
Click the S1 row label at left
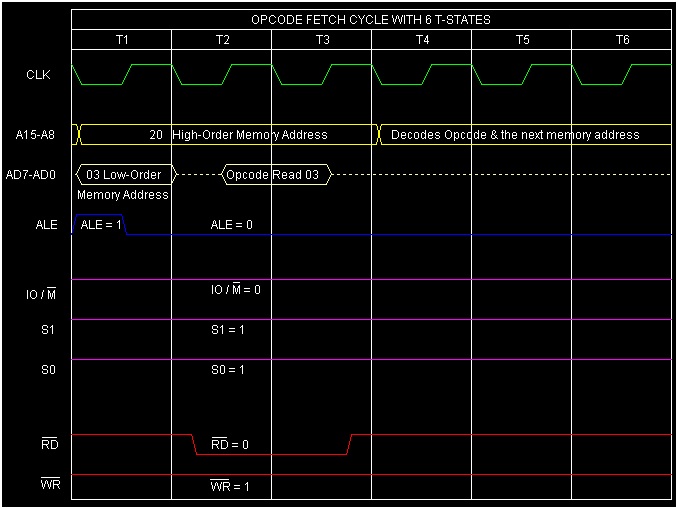coord(48,330)
